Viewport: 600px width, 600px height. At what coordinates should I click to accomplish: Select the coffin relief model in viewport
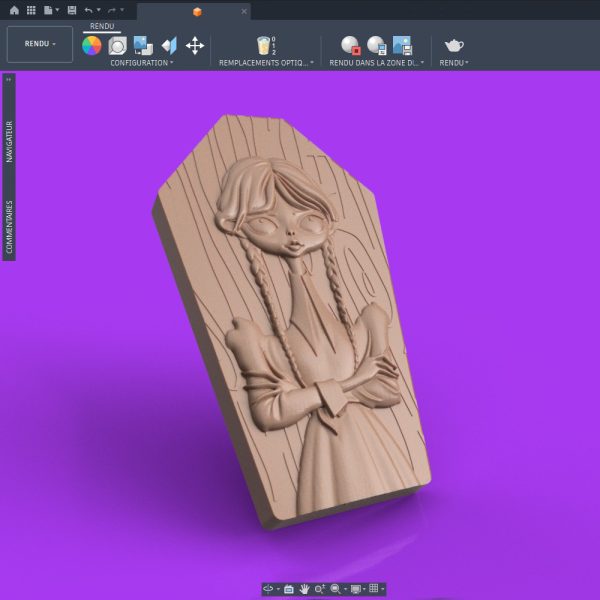292,321
